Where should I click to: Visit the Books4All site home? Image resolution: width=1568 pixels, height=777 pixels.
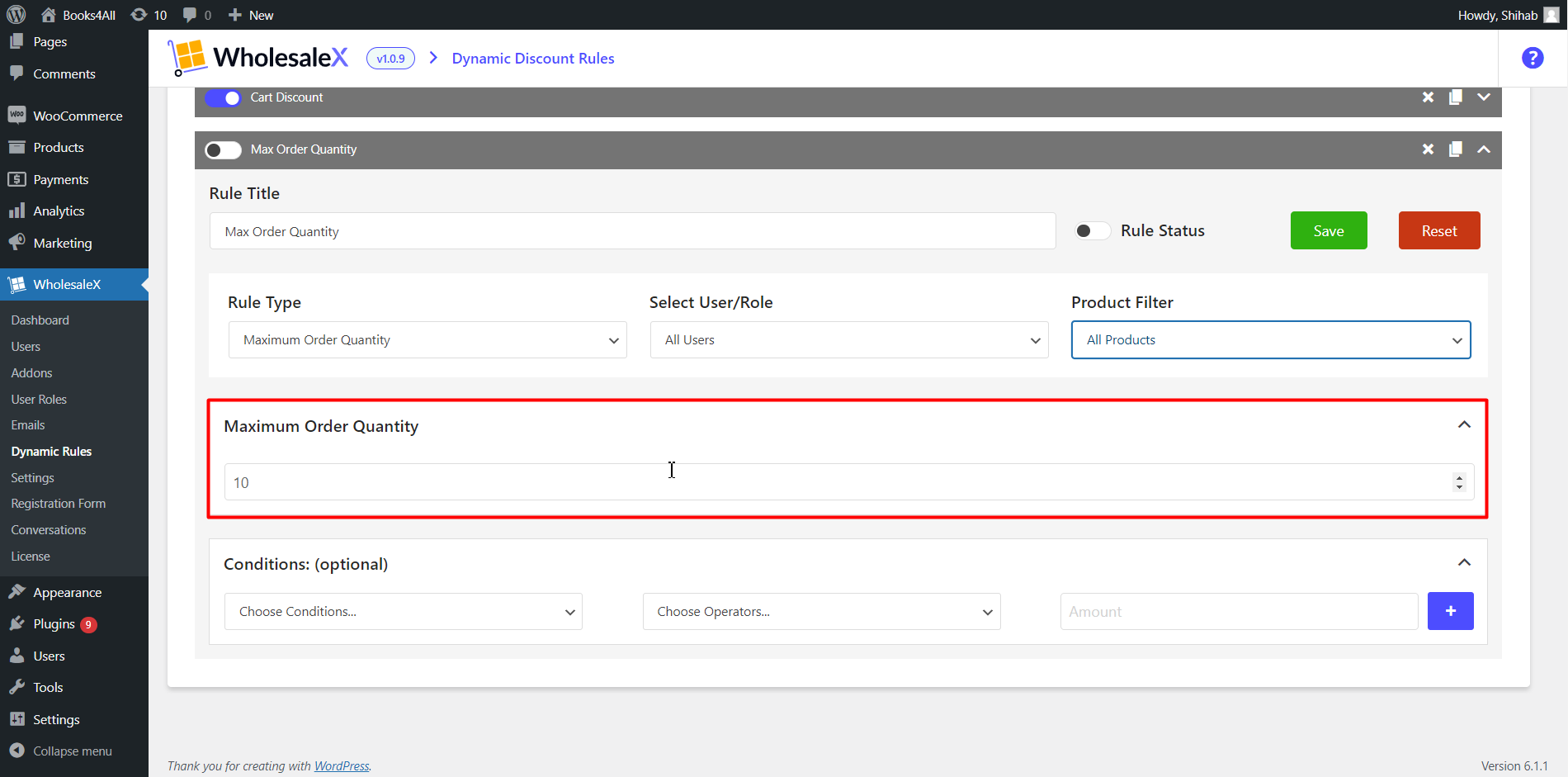pyautogui.click(x=79, y=15)
